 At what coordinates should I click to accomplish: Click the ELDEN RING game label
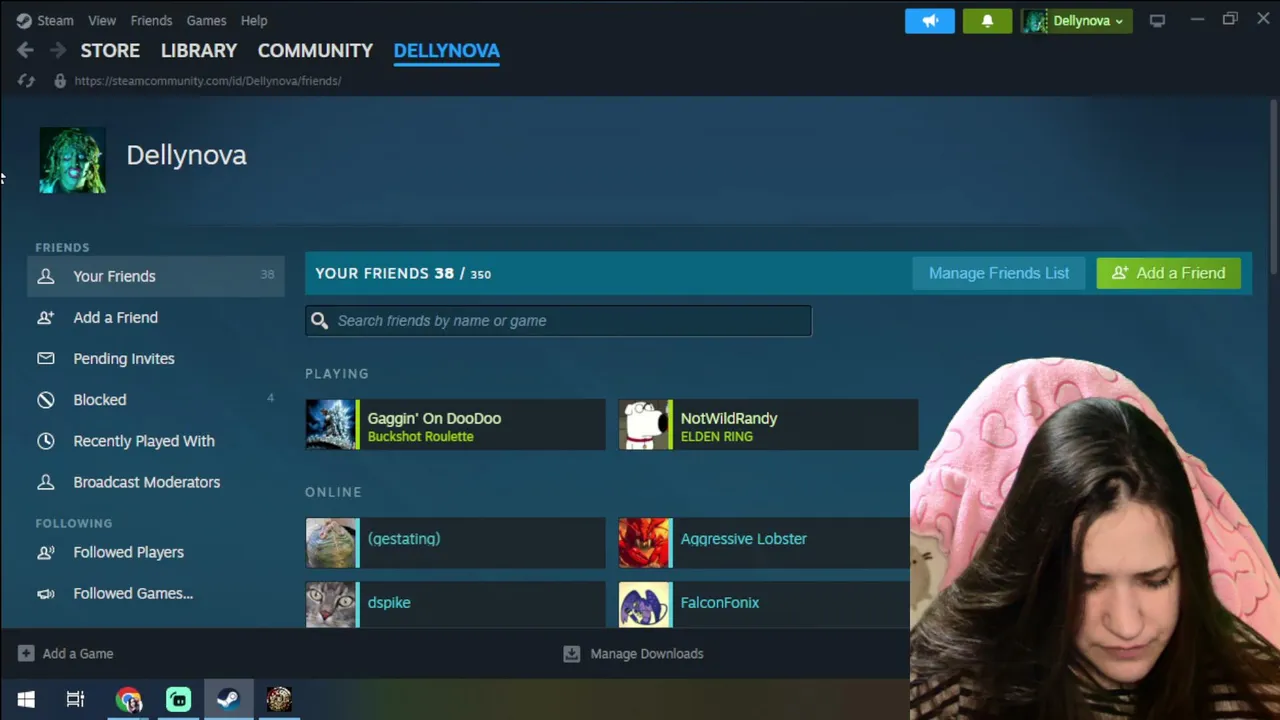click(x=717, y=437)
